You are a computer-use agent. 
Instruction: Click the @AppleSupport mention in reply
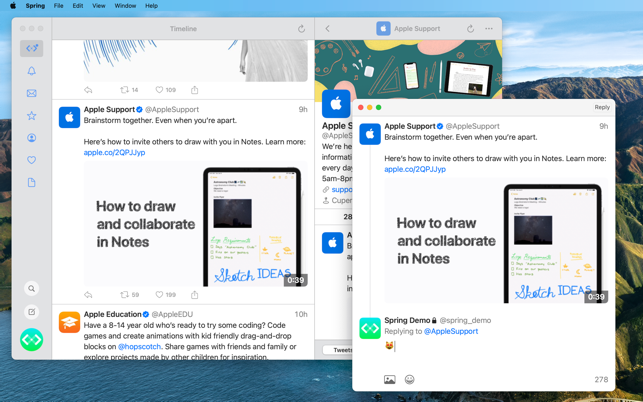pyautogui.click(x=451, y=331)
